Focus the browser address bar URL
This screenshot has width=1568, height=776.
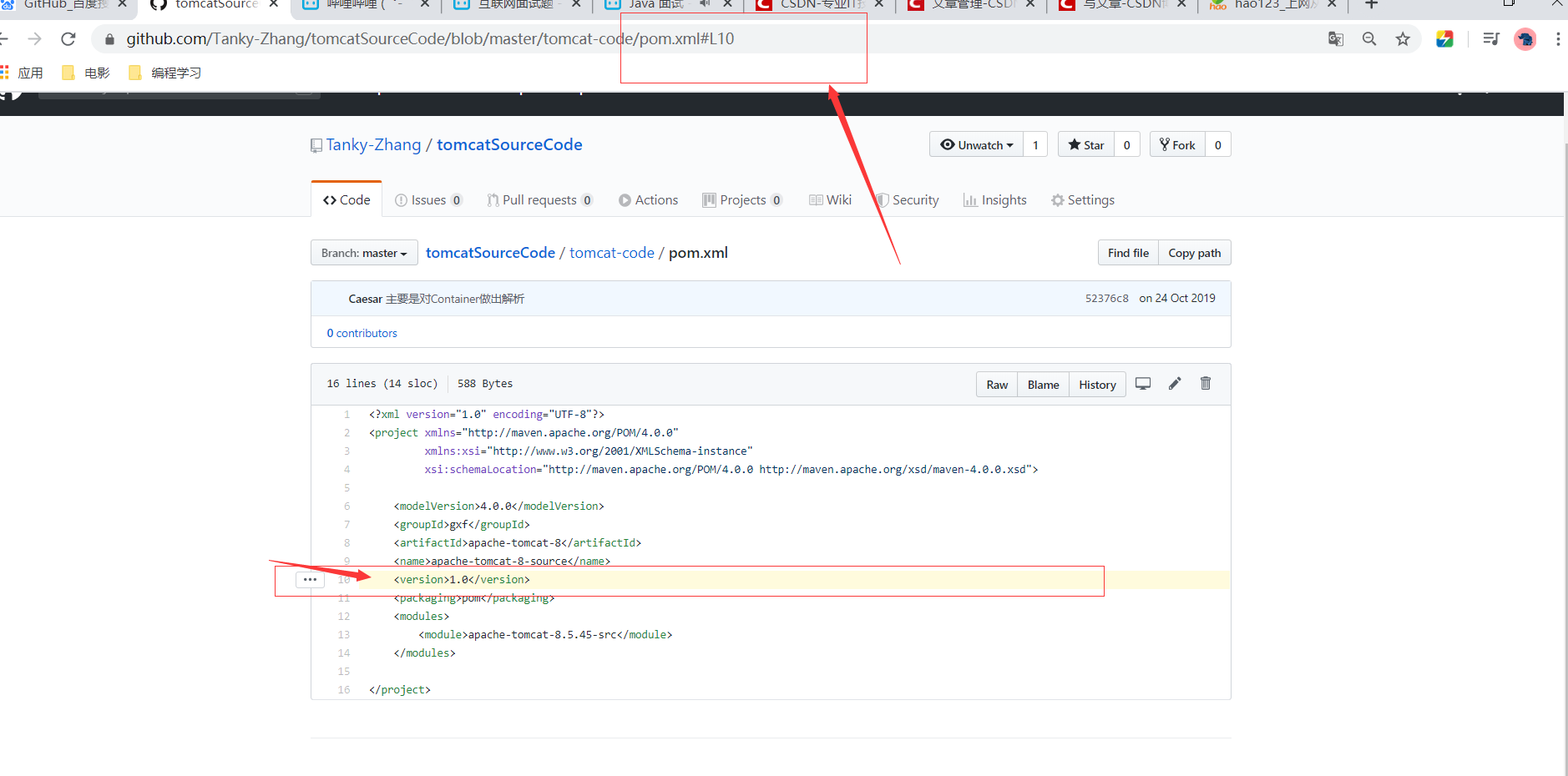tap(430, 39)
